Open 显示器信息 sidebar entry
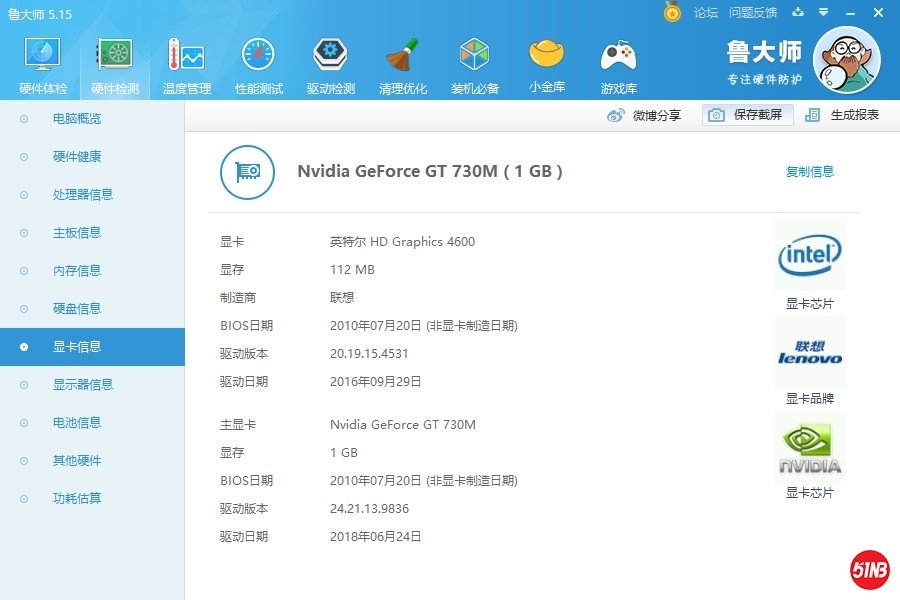The width and height of the screenshot is (900, 600). click(82, 385)
